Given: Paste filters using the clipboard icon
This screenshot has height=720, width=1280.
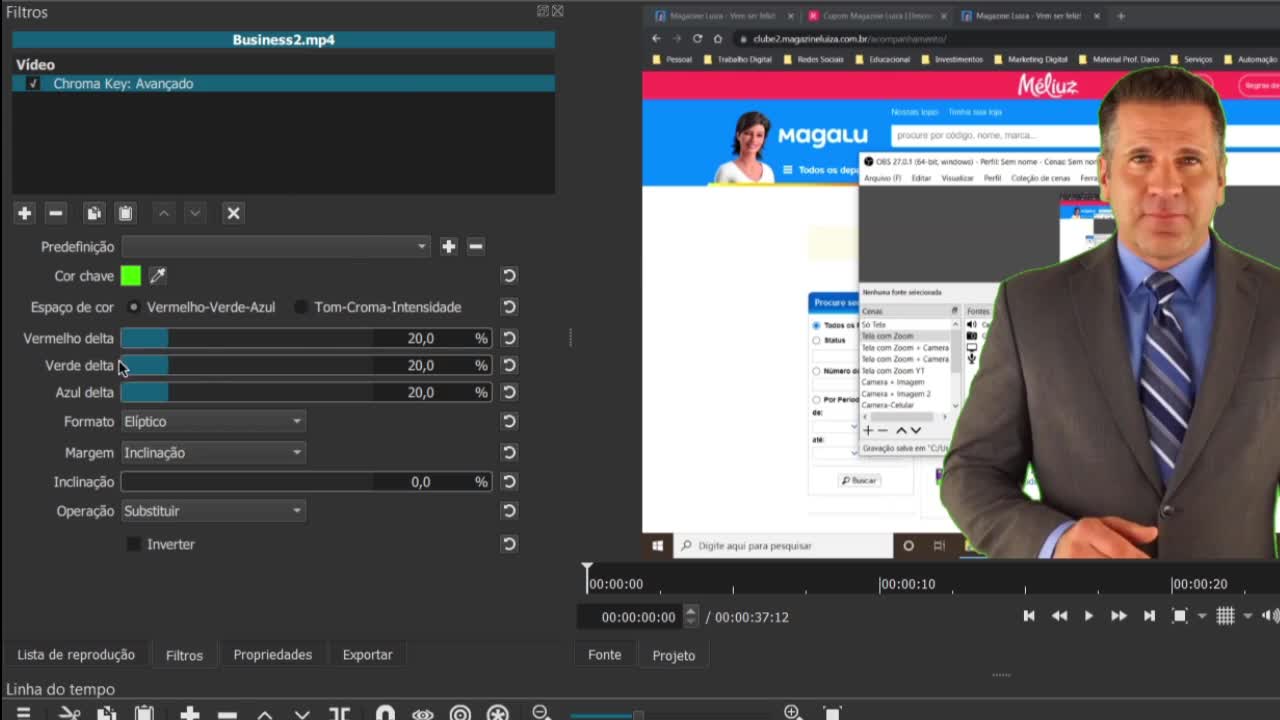Looking at the screenshot, I should pyautogui.click(x=125, y=213).
